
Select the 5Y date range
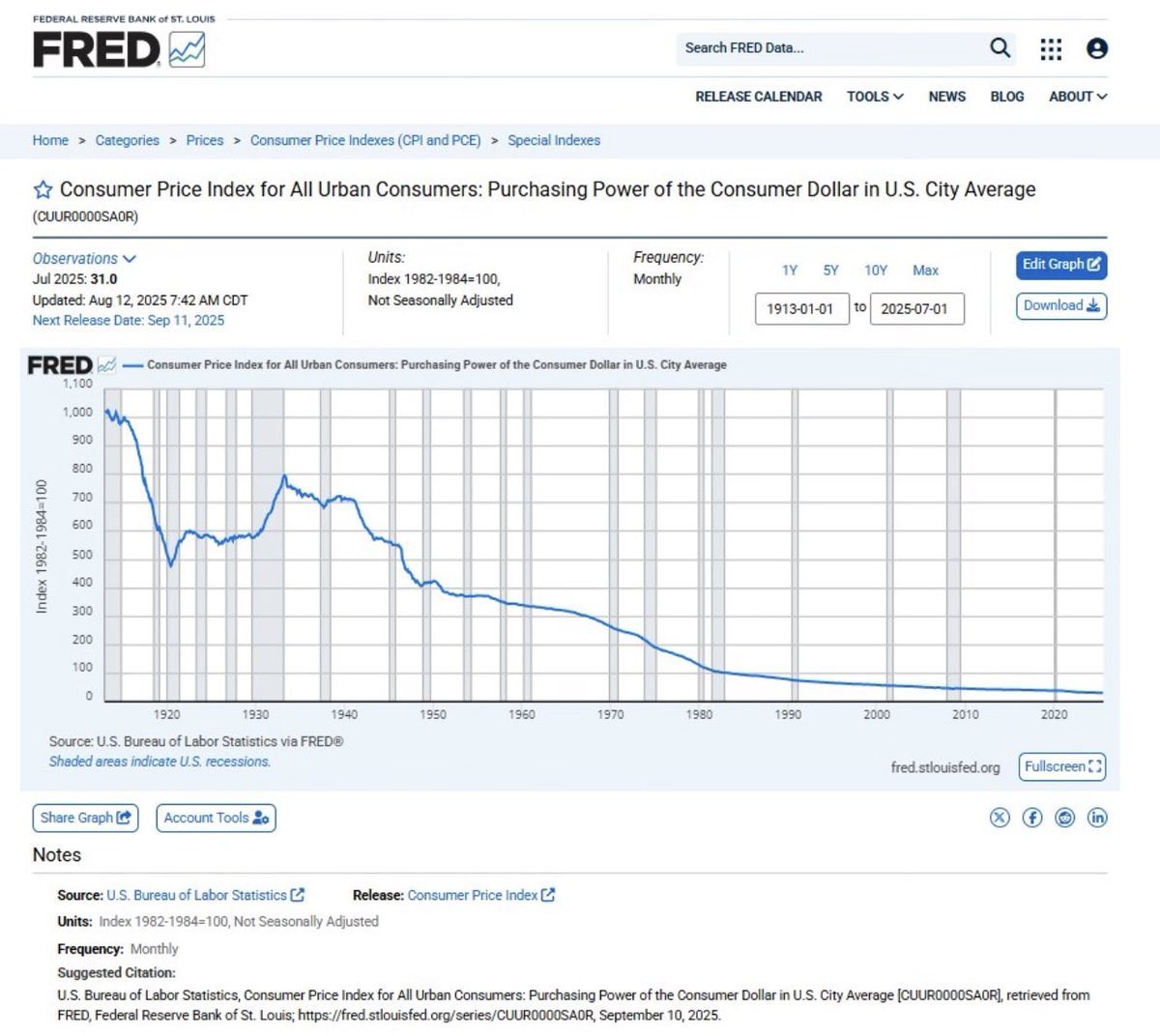(831, 271)
